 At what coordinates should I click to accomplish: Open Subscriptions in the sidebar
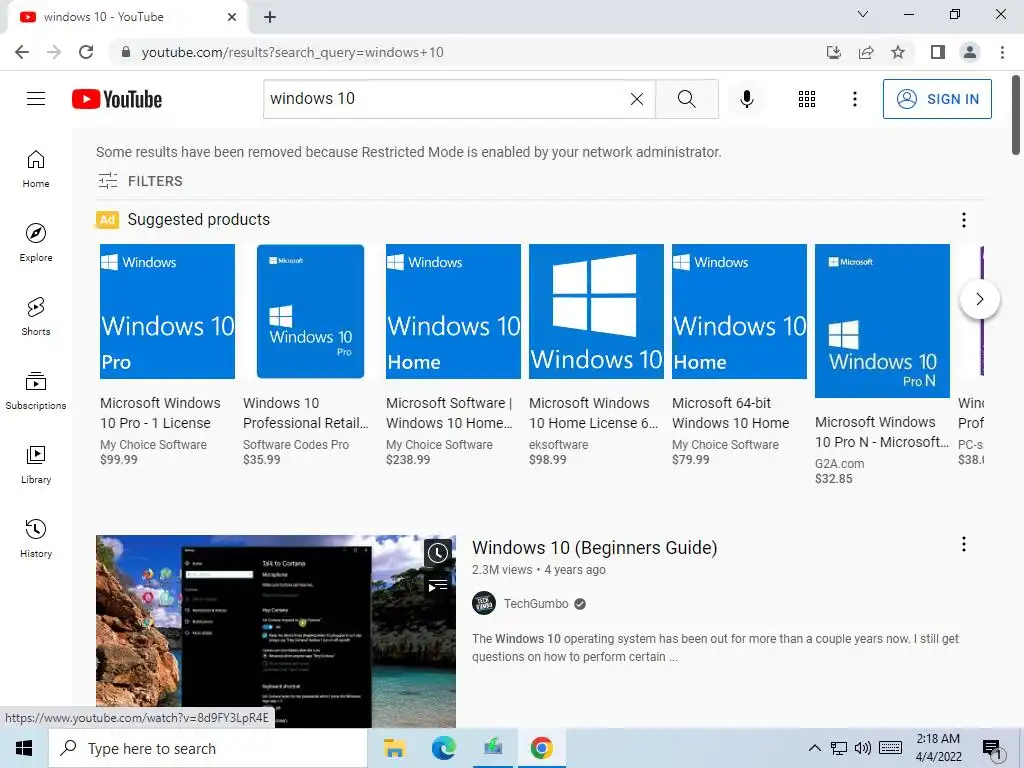[36, 390]
